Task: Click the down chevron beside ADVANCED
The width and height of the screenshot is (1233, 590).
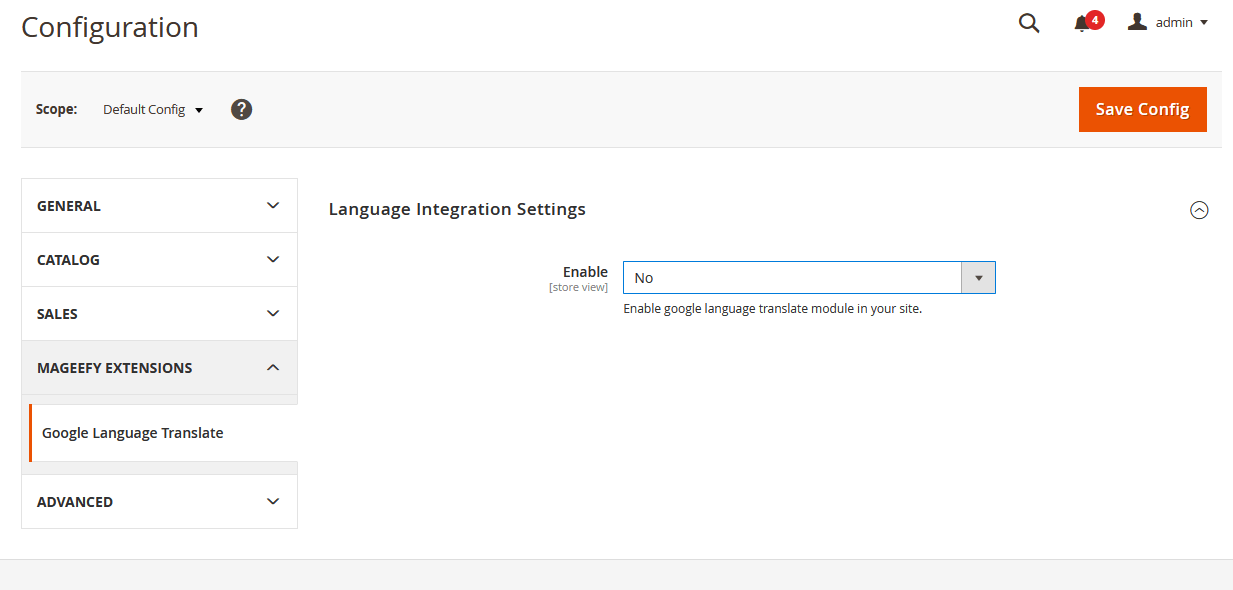Action: pos(273,502)
